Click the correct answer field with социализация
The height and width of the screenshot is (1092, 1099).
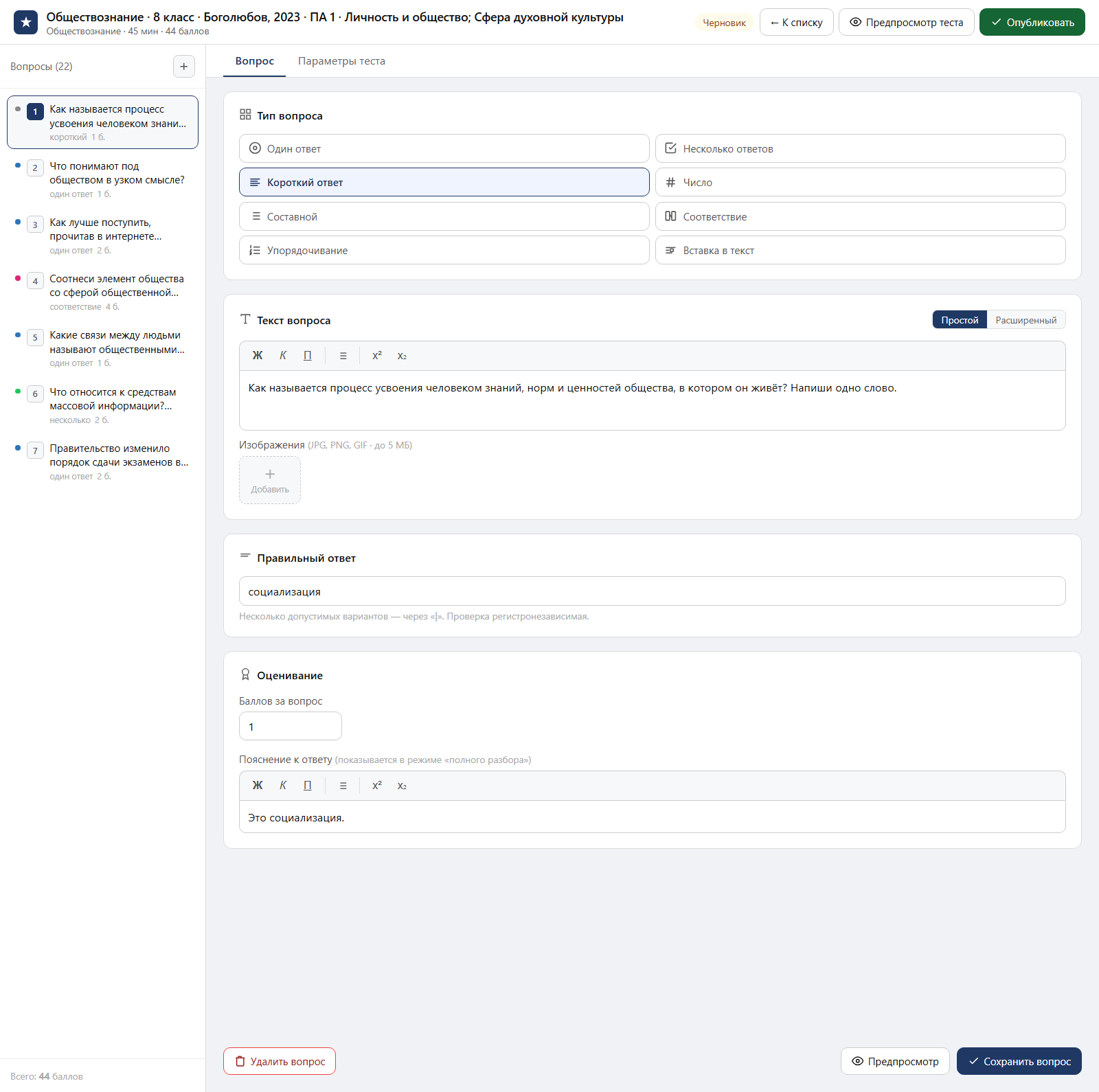click(x=653, y=591)
